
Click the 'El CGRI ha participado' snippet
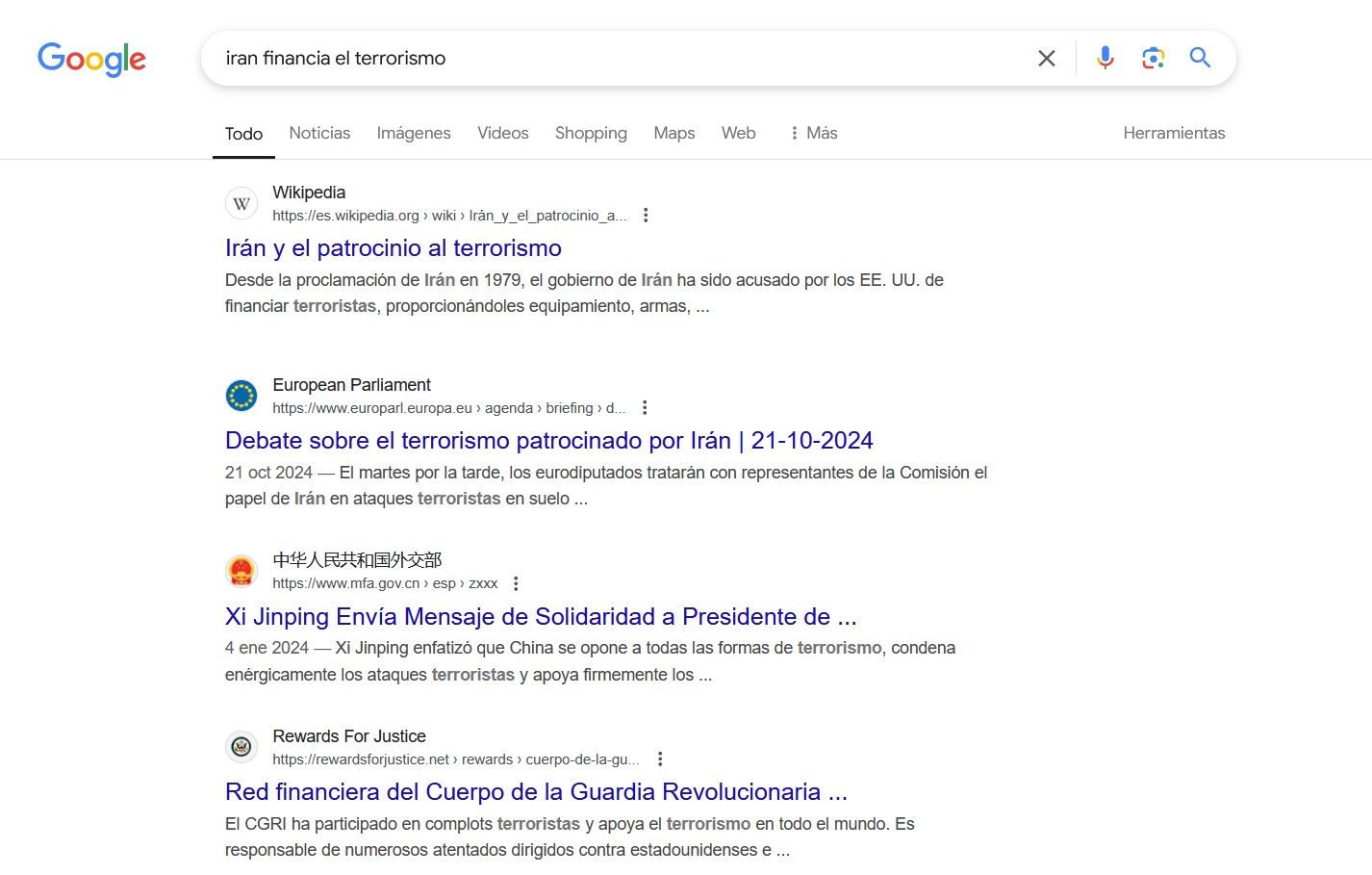pos(570,836)
